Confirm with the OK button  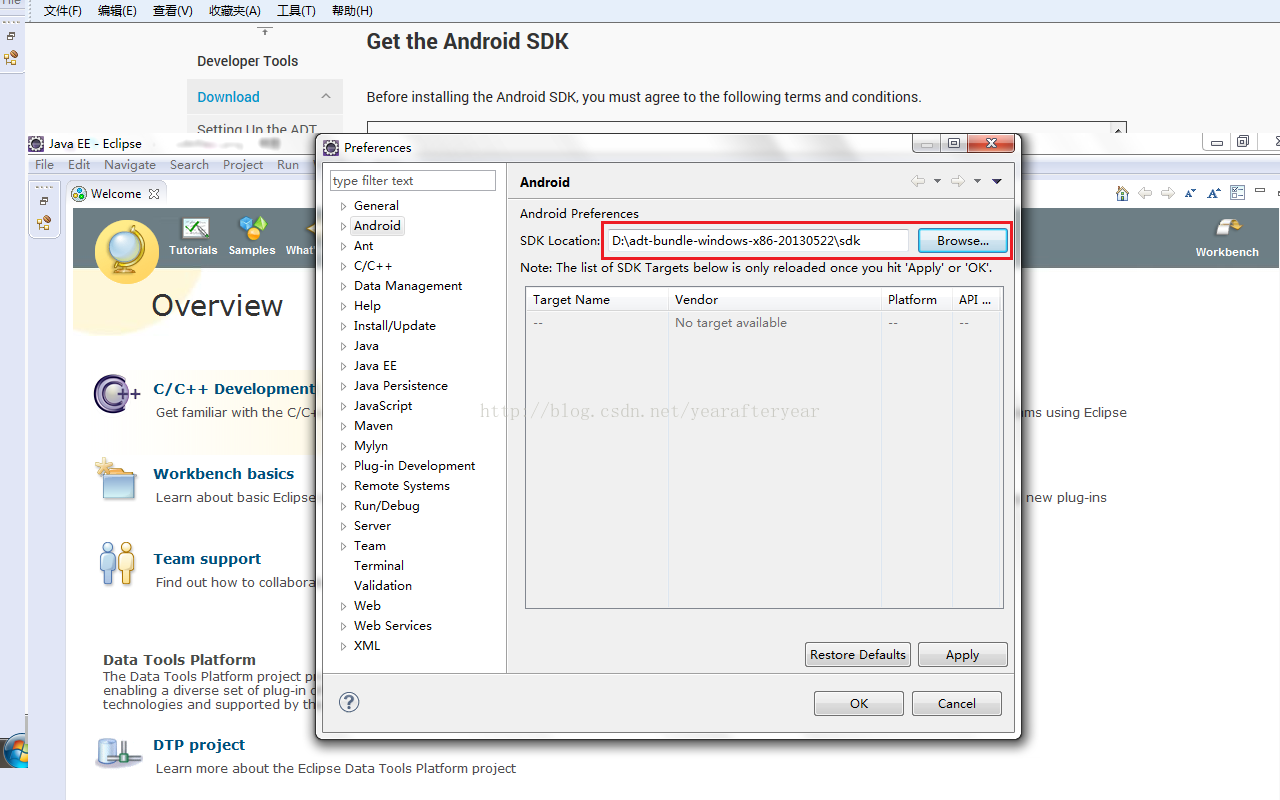859,704
